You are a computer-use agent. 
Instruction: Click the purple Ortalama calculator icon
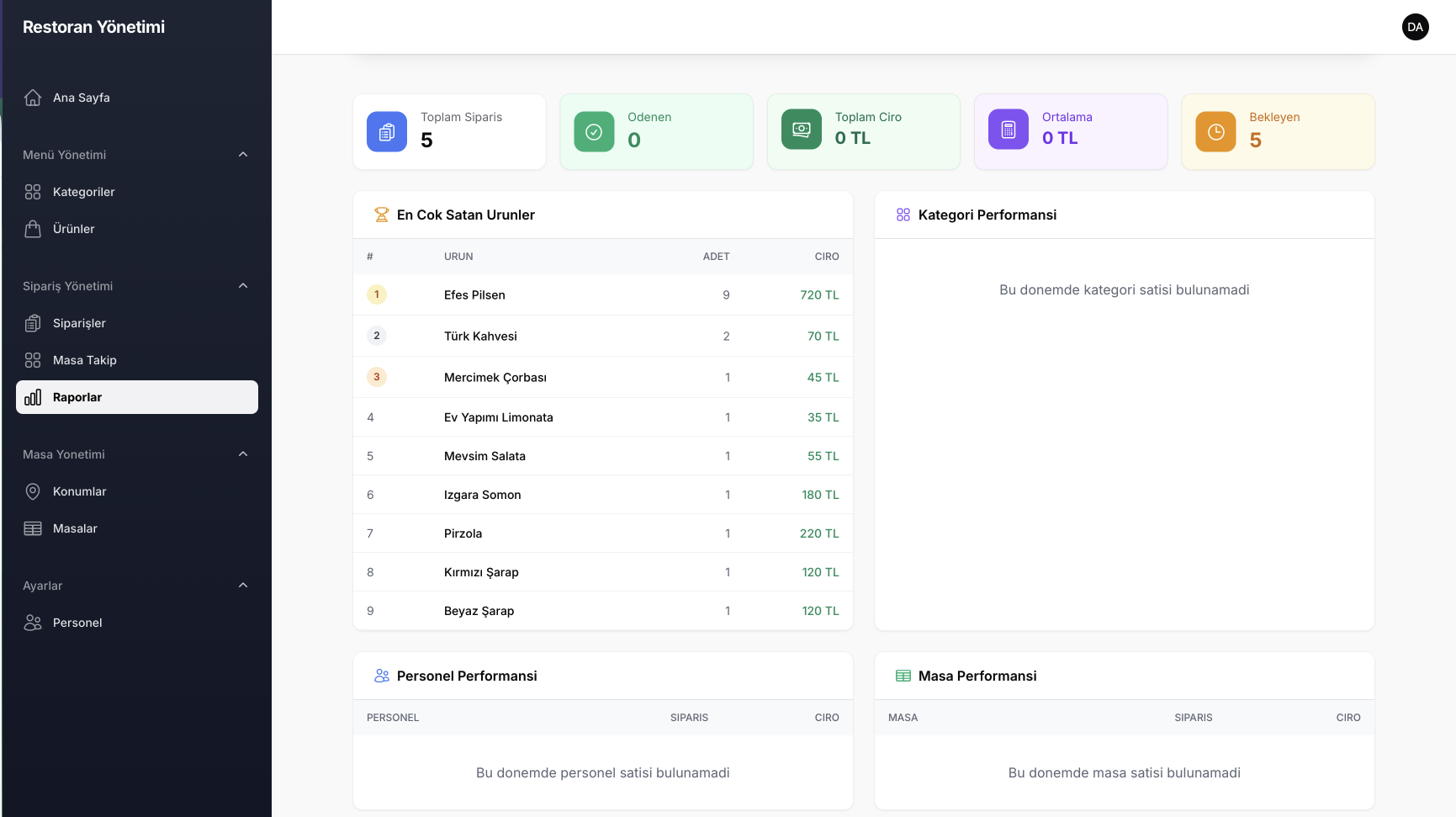point(1009,130)
